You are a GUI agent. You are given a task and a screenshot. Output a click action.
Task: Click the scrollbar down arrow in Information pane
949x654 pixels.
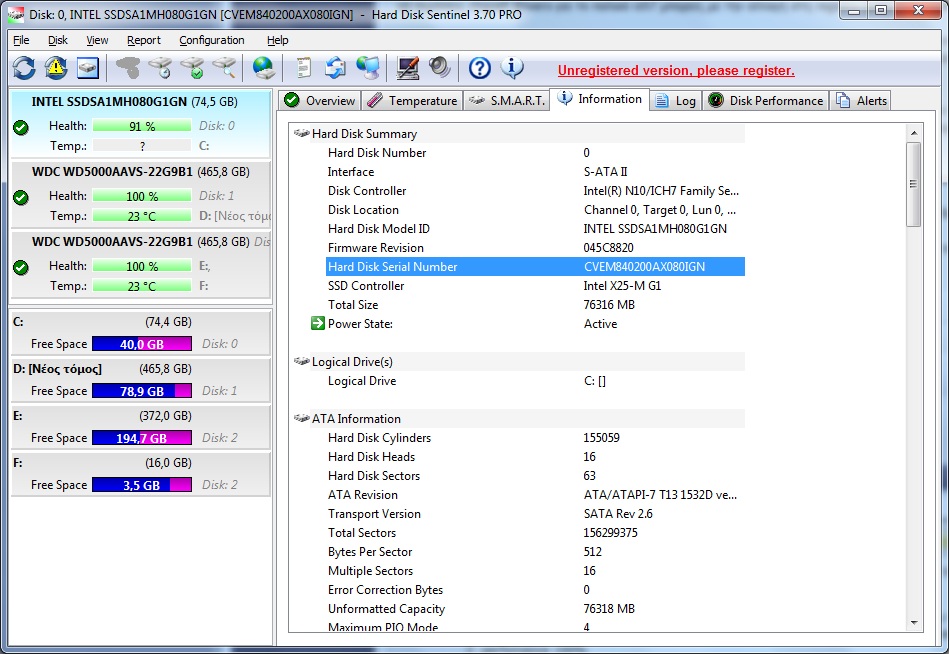click(x=914, y=623)
